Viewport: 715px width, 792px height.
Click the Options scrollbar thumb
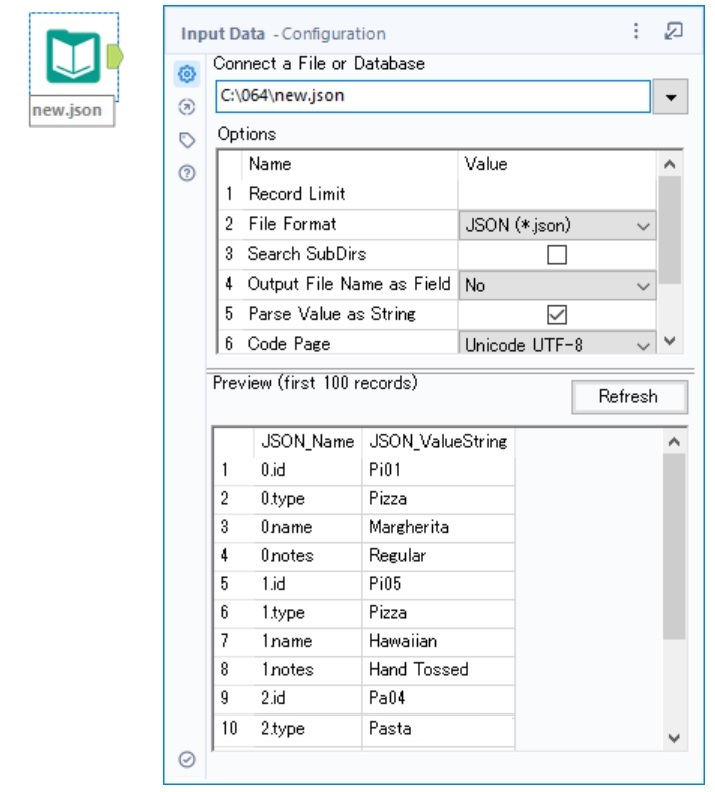(670, 230)
